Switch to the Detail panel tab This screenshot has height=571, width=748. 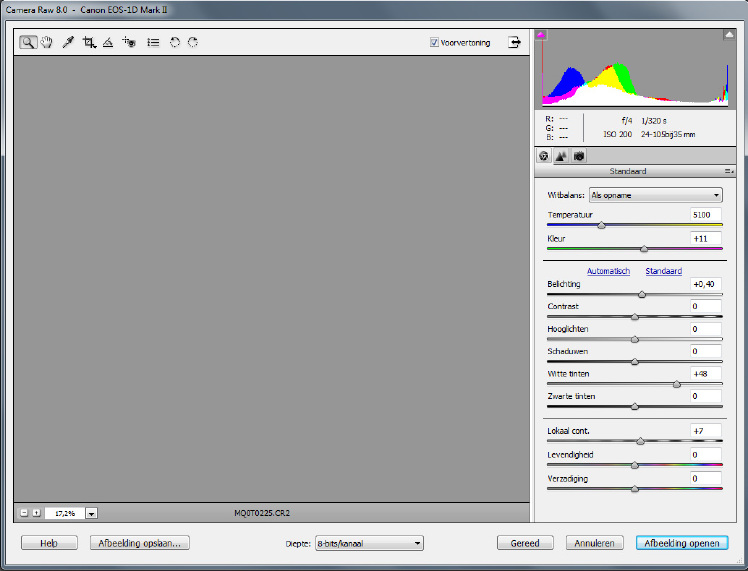click(x=561, y=156)
